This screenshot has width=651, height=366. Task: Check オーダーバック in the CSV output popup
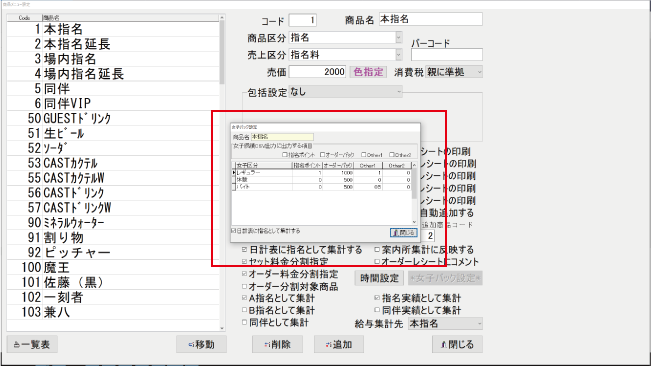pos(322,155)
